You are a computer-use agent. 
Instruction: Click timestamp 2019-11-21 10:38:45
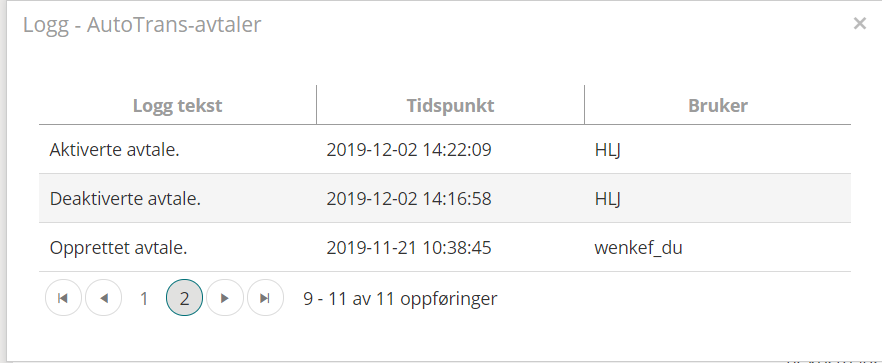(x=409, y=248)
